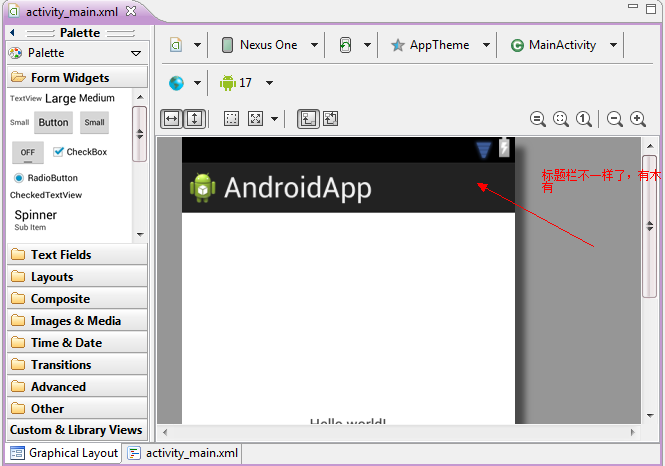Image resolution: width=665 pixels, height=466 pixels.
Task: Toggle fill height layout button
Action: [194, 119]
